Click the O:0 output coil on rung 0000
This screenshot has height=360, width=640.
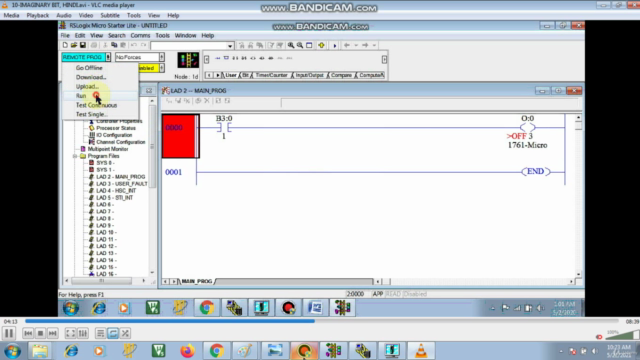(527, 127)
